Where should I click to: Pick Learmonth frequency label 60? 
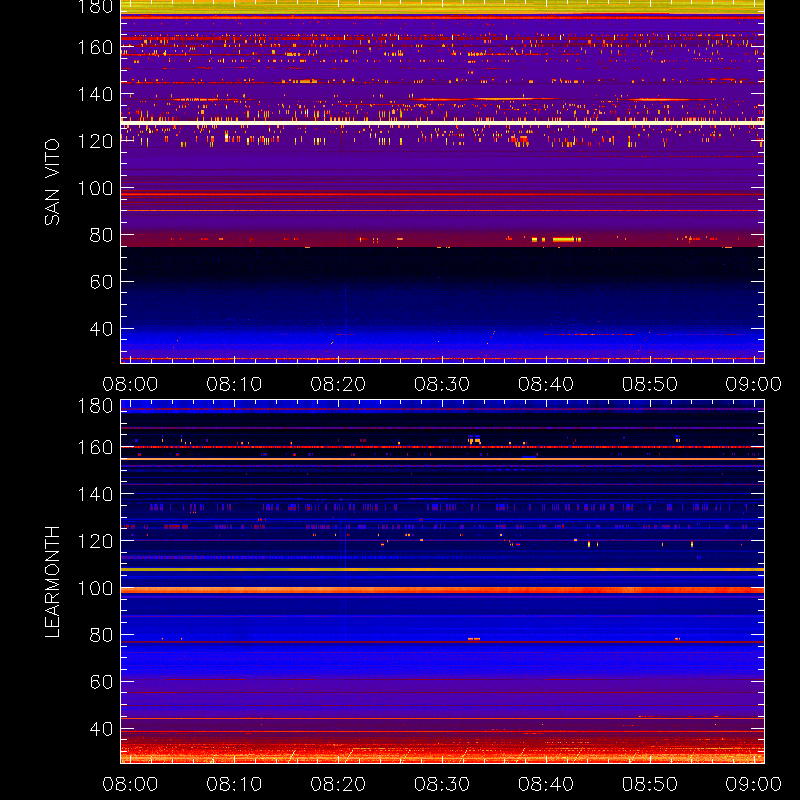[x=101, y=682]
